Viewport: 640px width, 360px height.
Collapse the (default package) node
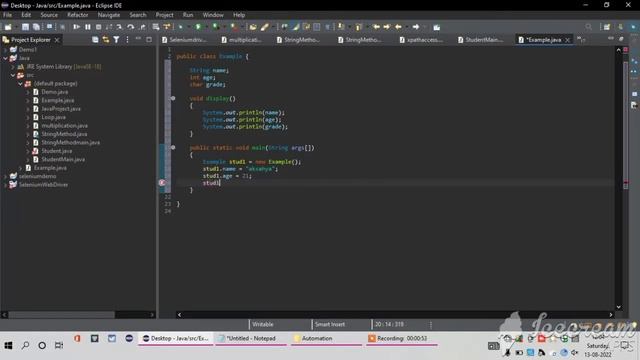[x=20, y=83]
